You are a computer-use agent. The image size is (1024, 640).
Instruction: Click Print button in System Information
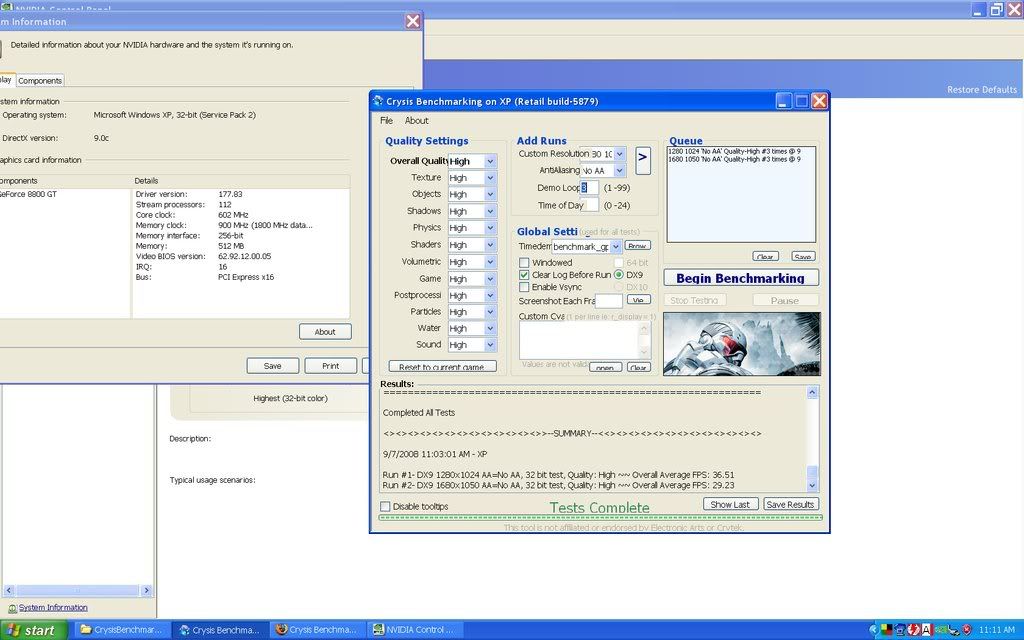point(330,366)
